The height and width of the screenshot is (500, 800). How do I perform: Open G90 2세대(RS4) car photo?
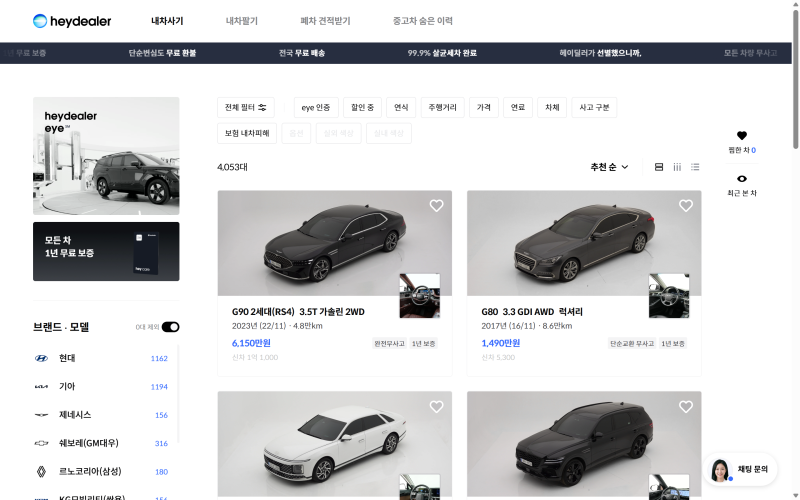coord(335,243)
